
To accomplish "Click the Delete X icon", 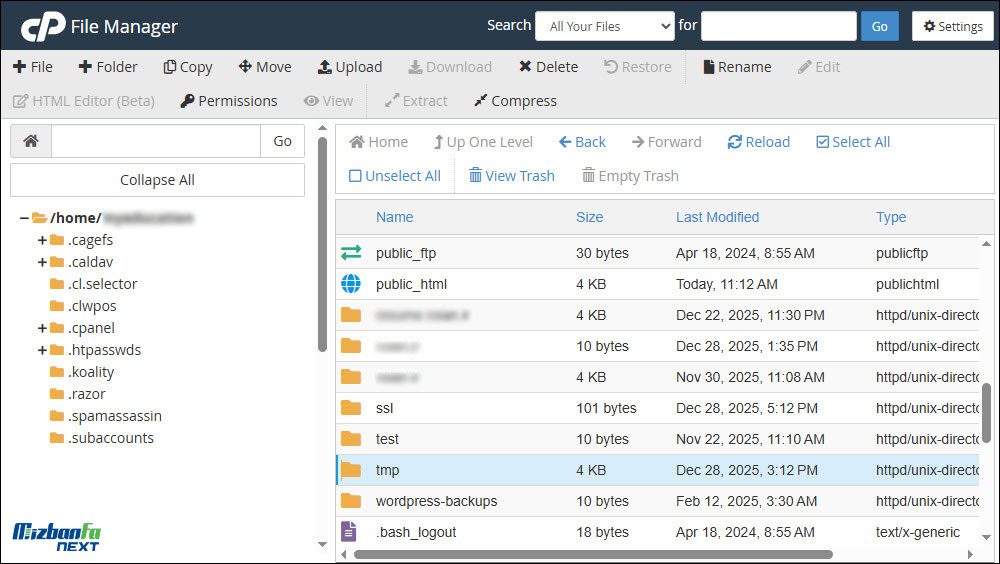I will (x=525, y=67).
